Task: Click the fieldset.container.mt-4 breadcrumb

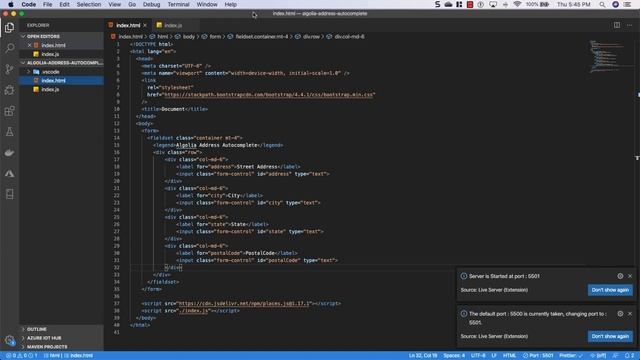Action: click(261, 37)
